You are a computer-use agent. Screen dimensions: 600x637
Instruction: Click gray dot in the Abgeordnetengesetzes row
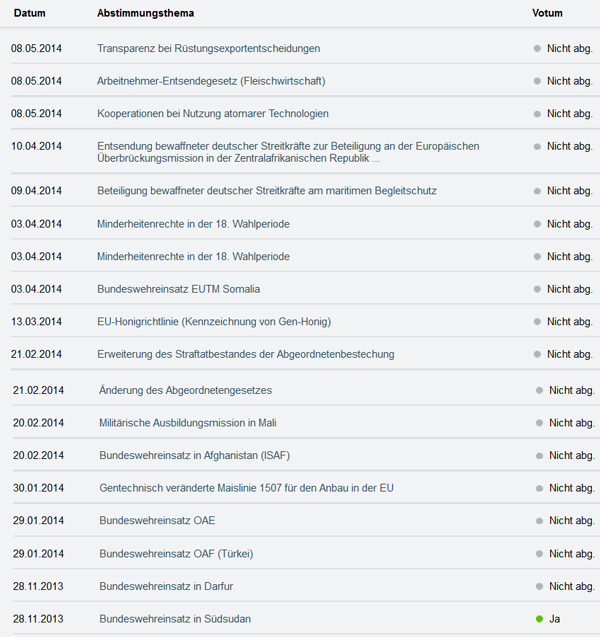tap(540, 390)
